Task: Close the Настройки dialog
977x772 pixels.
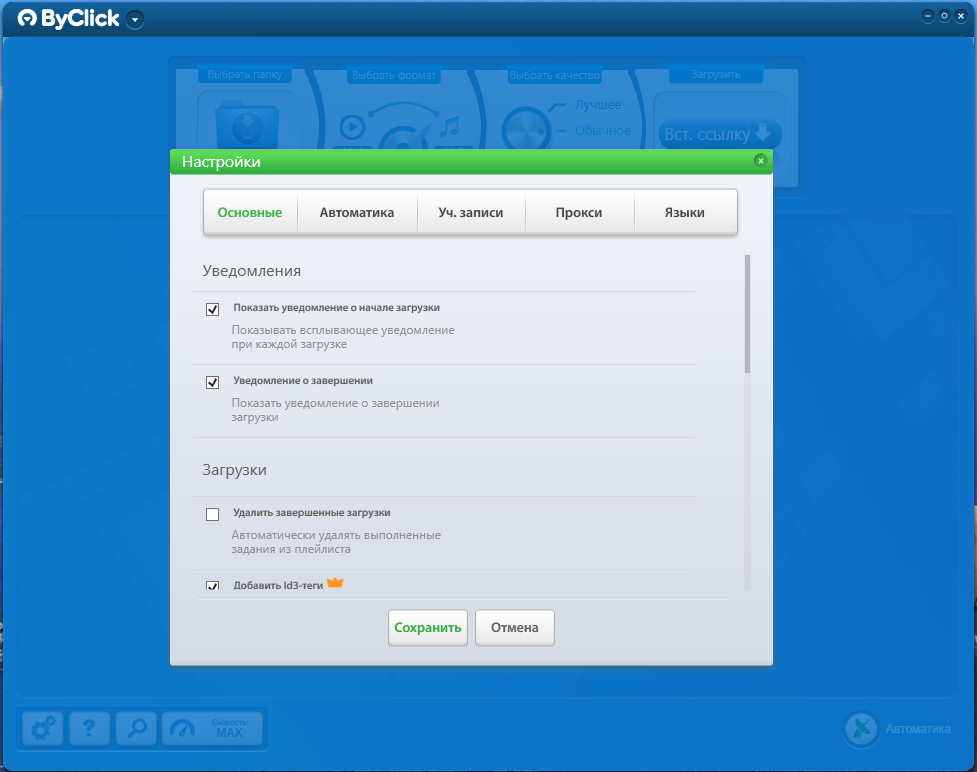Action: click(760, 161)
